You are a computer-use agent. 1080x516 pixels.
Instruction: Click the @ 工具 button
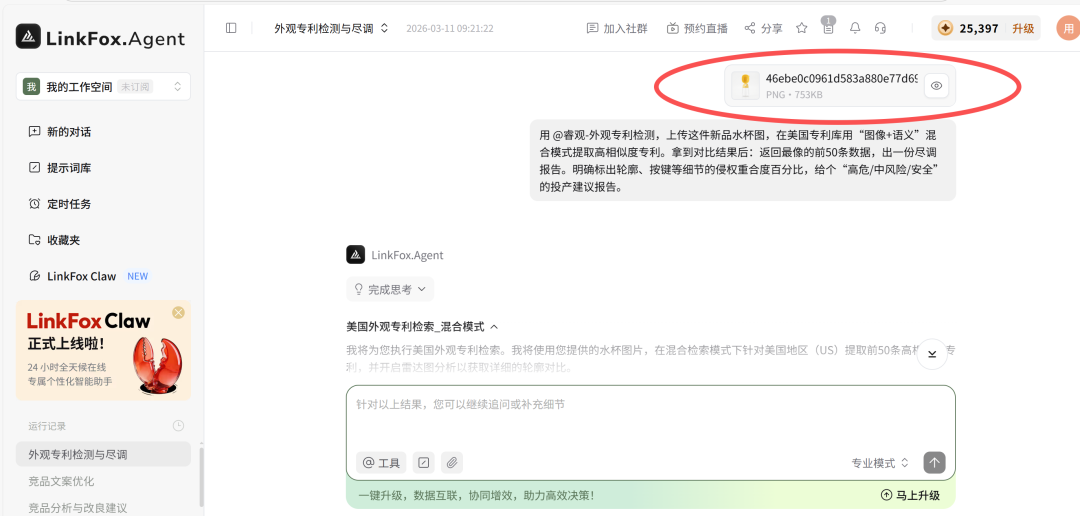pos(381,463)
